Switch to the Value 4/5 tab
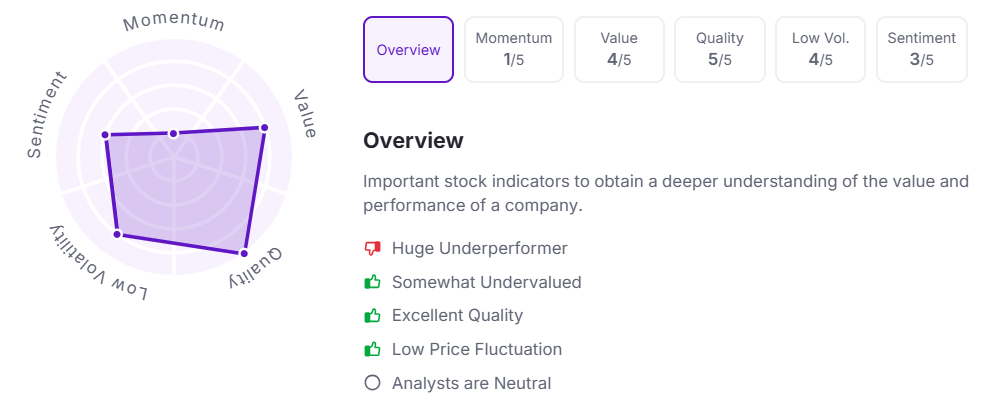 point(619,49)
